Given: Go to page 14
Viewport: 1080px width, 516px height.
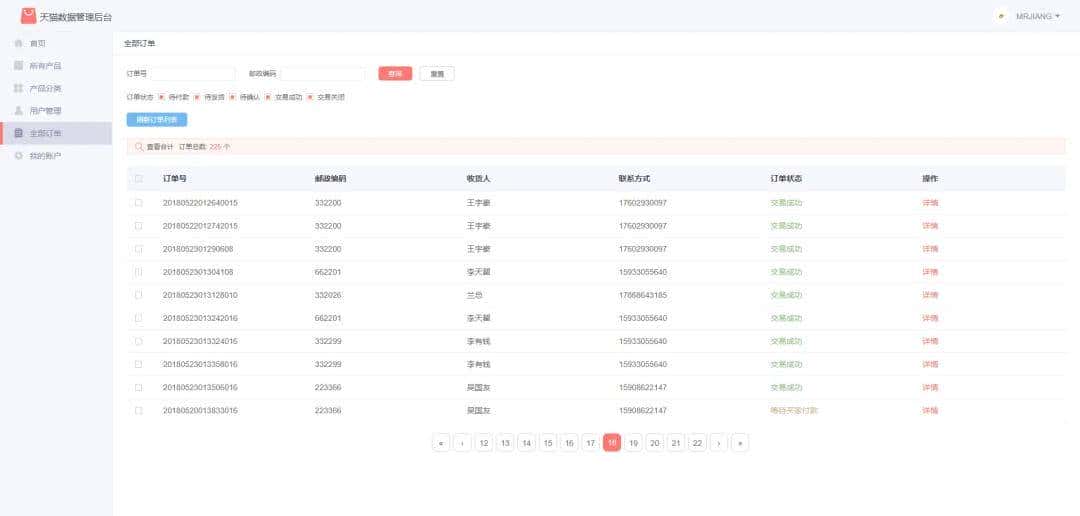Looking at the screenshot, I should pyautogui.click(x=527, y=443).
